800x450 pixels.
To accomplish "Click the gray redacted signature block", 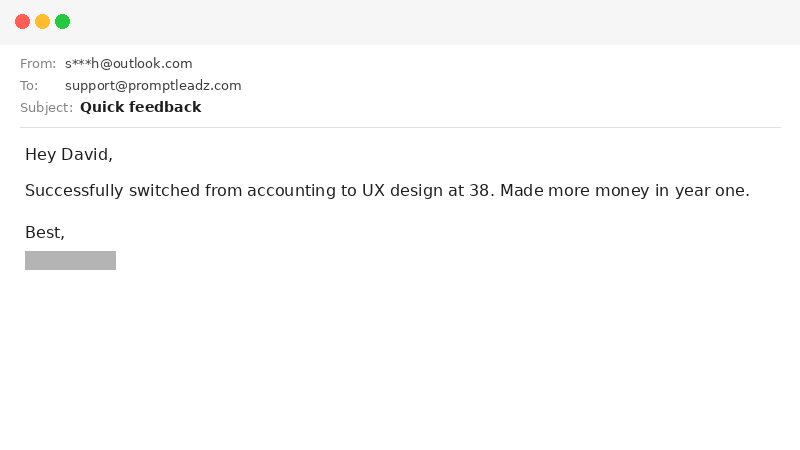I will pyautogui.click(x=70, y=260).
